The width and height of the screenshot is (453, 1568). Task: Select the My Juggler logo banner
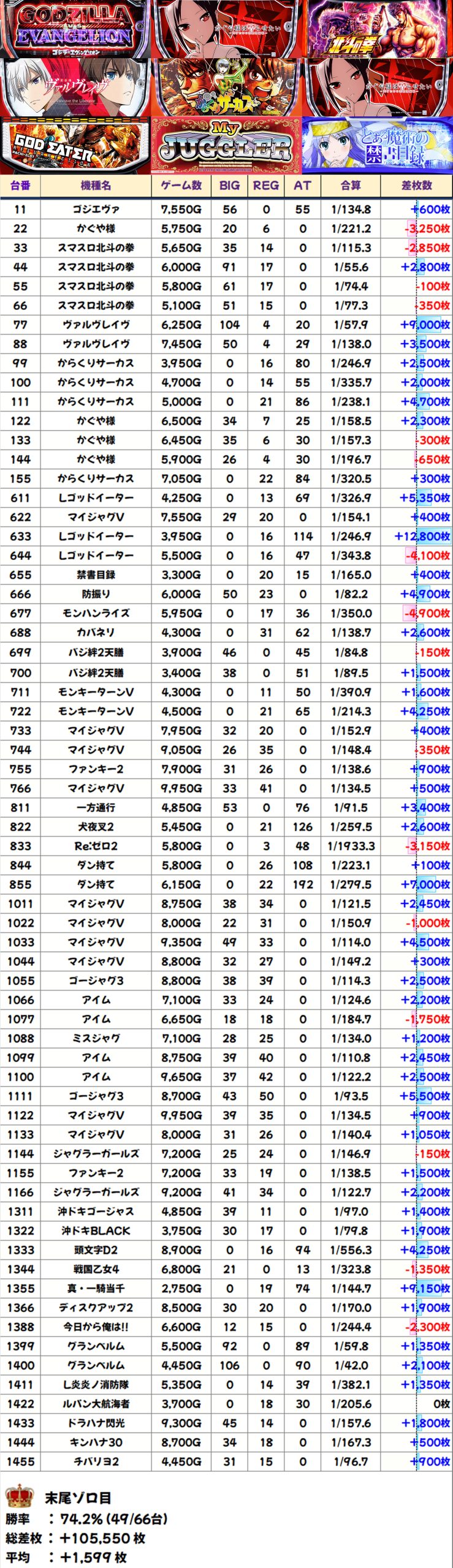point(226,146)
